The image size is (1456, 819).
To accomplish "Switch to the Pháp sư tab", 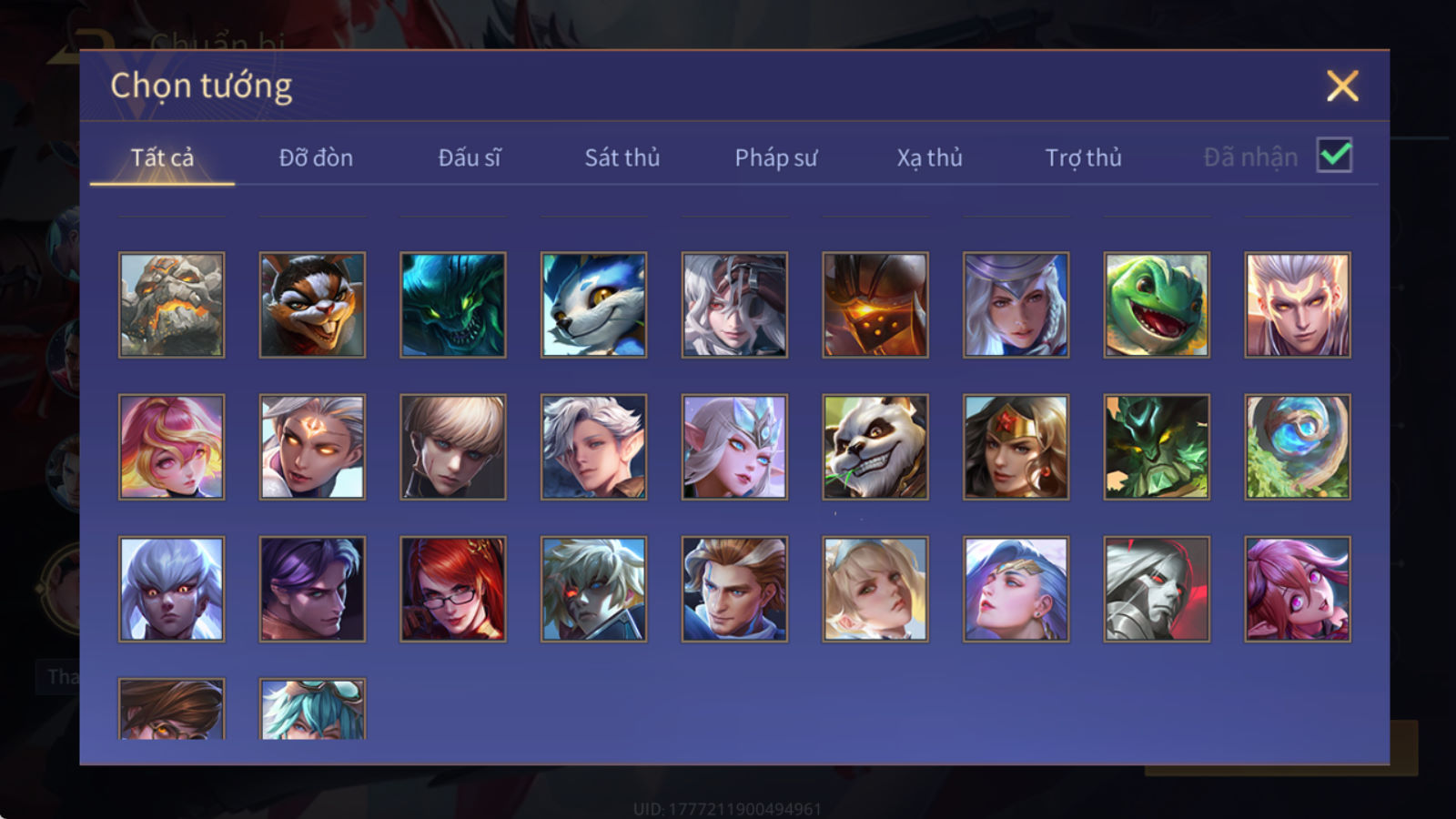I will click(x=775, y=157).
